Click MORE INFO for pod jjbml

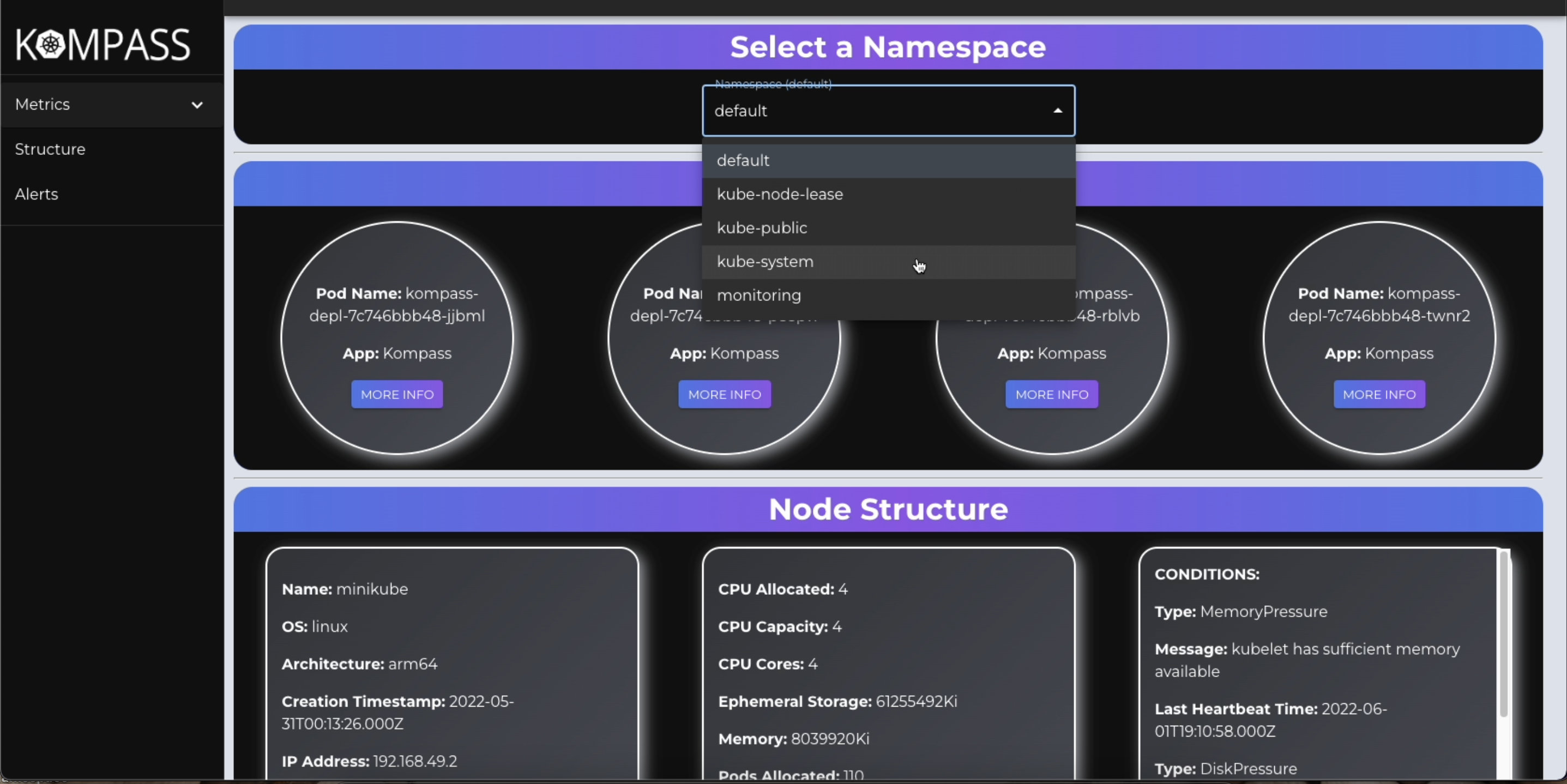click(x=396, y=394)
